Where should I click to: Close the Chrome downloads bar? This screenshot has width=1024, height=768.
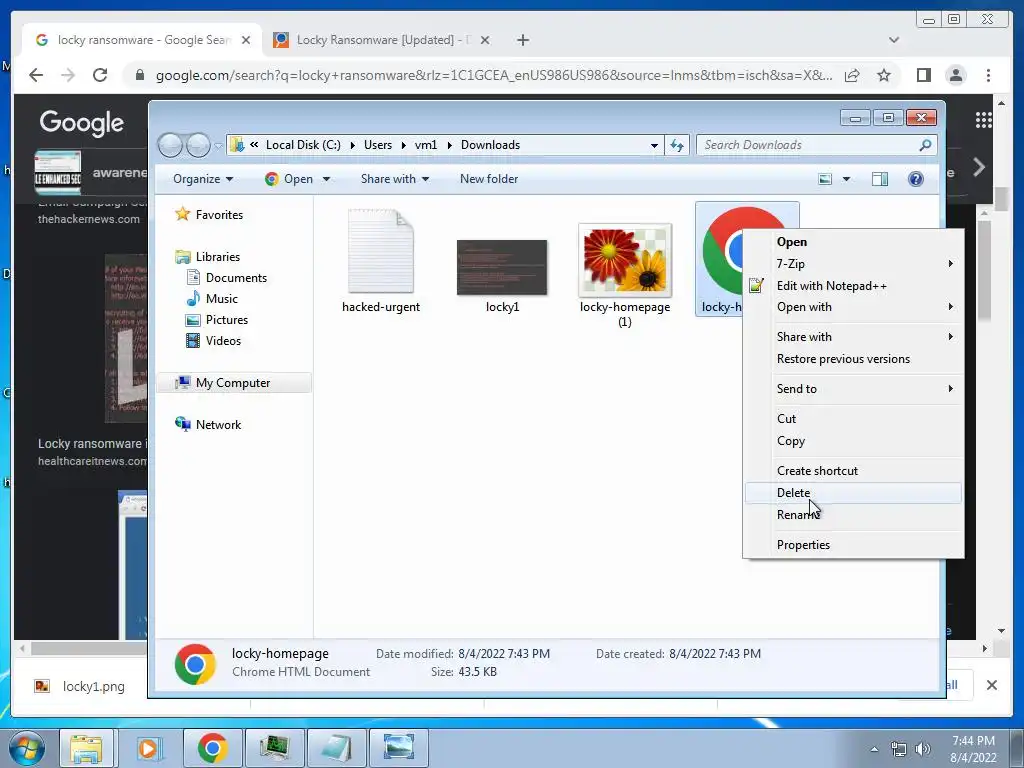991,685
